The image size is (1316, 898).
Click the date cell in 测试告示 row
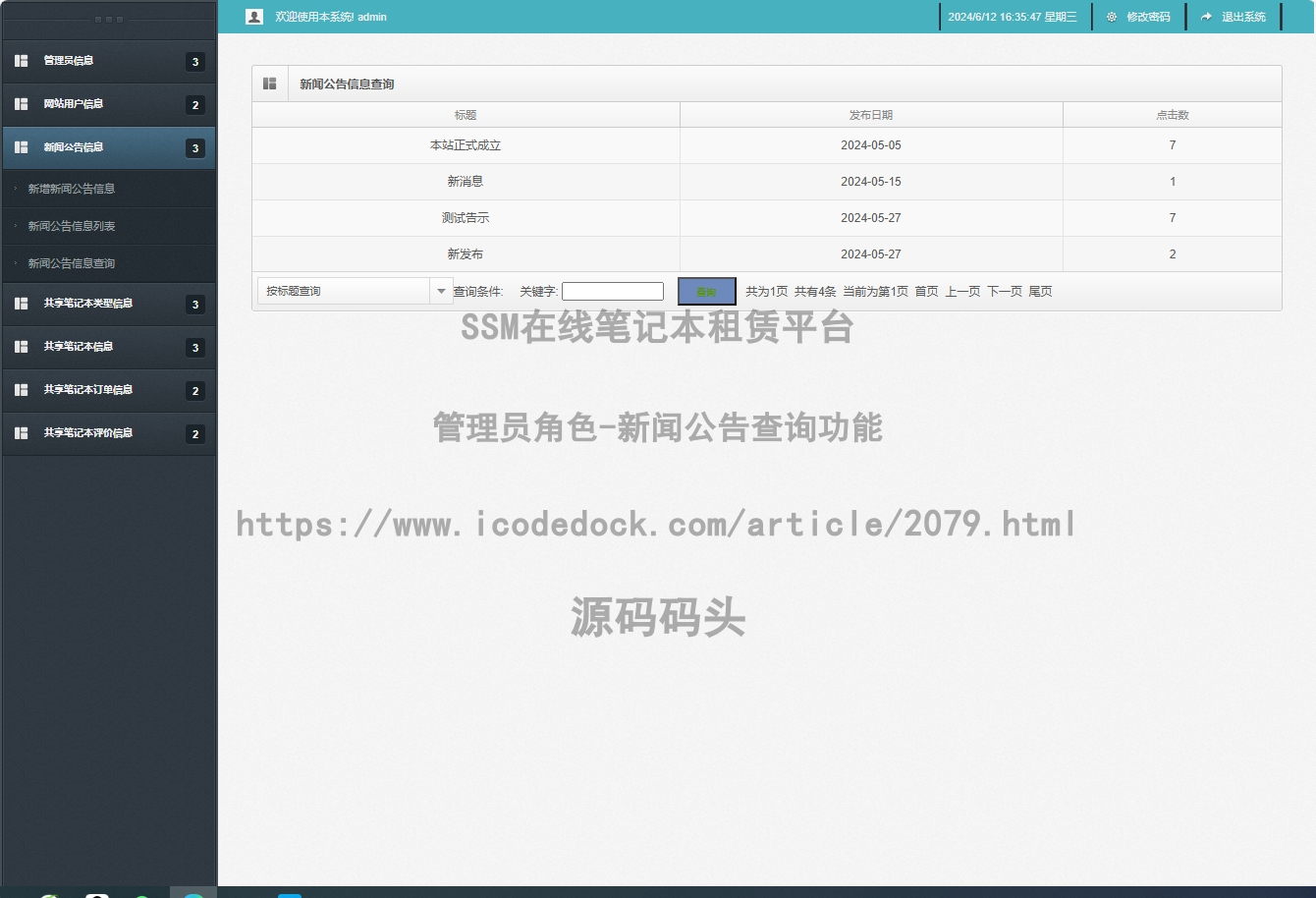click(871, 218)
